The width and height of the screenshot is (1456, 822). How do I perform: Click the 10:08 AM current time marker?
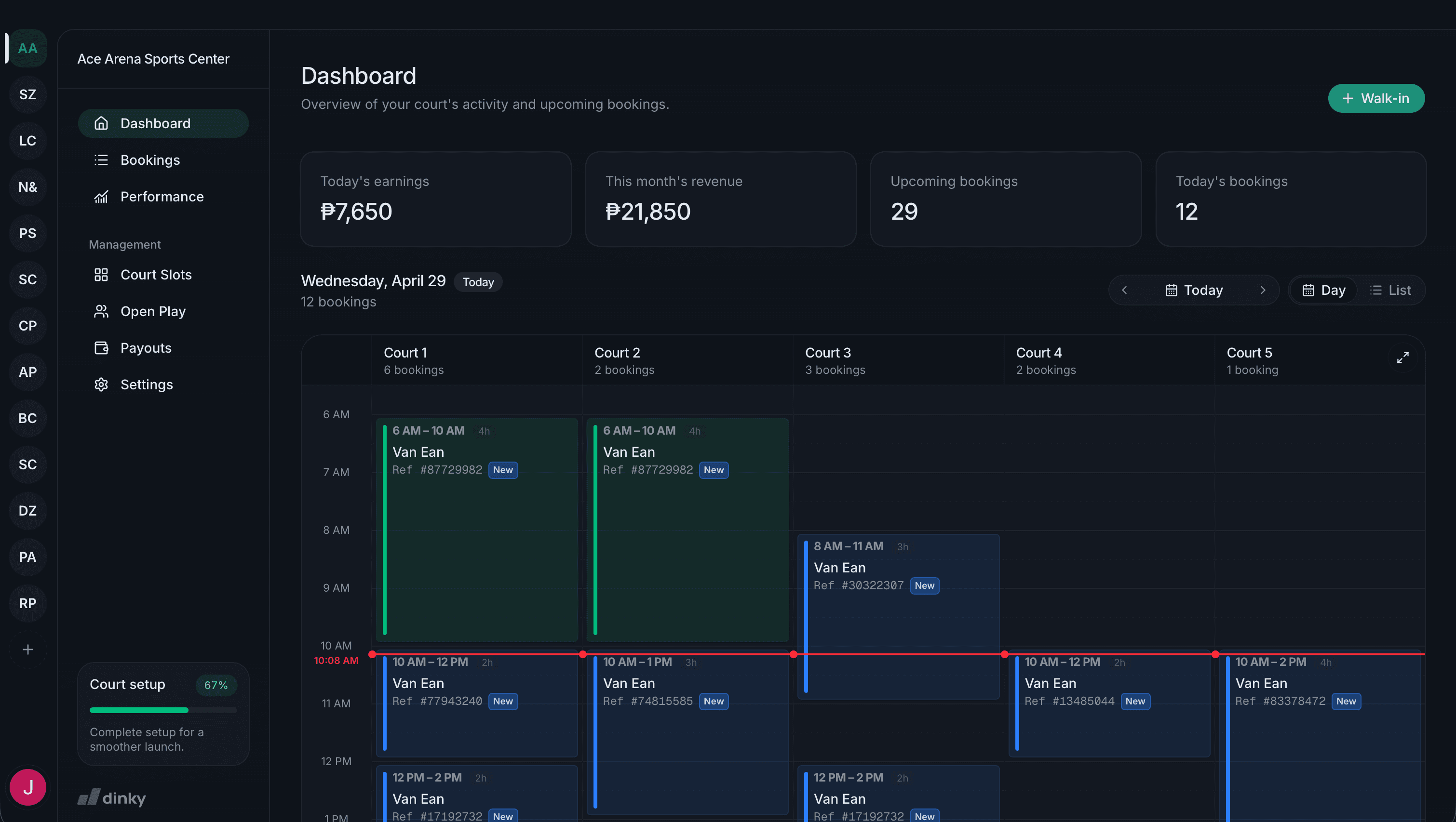pyautogui.click(x=336, y=661)
